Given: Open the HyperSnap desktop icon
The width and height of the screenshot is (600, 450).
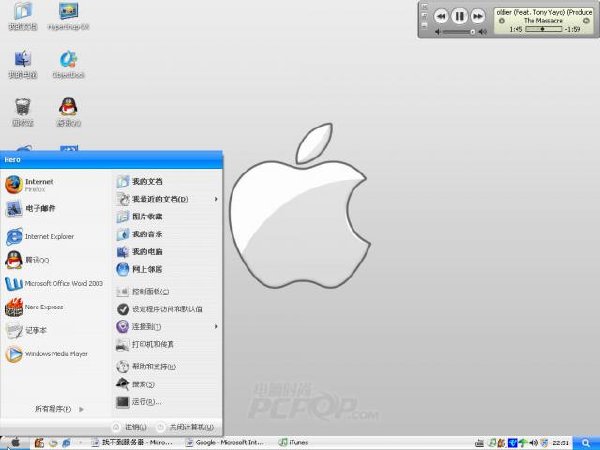Looking at the screenshot, I should pos(68,15).
